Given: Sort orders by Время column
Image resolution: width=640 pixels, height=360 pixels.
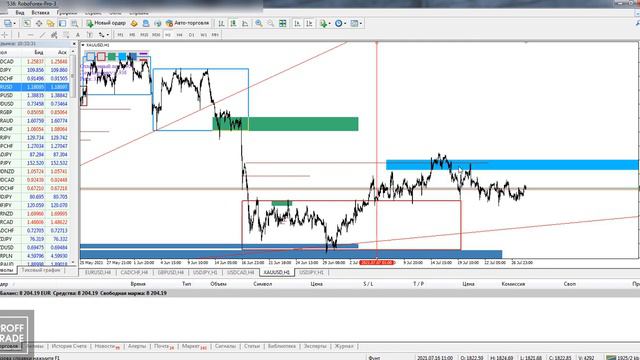Looking at the screenshot, I should pyautogui.click(x=138, y=284).
